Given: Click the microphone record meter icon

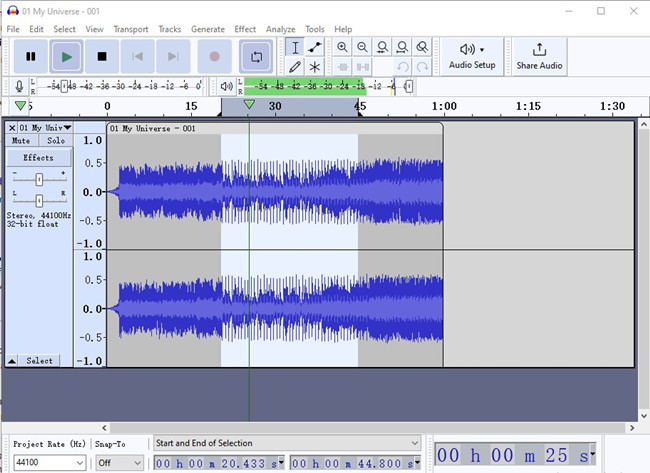Looking at the screenshot, I should pyautogui.click(x=19, y=86).
